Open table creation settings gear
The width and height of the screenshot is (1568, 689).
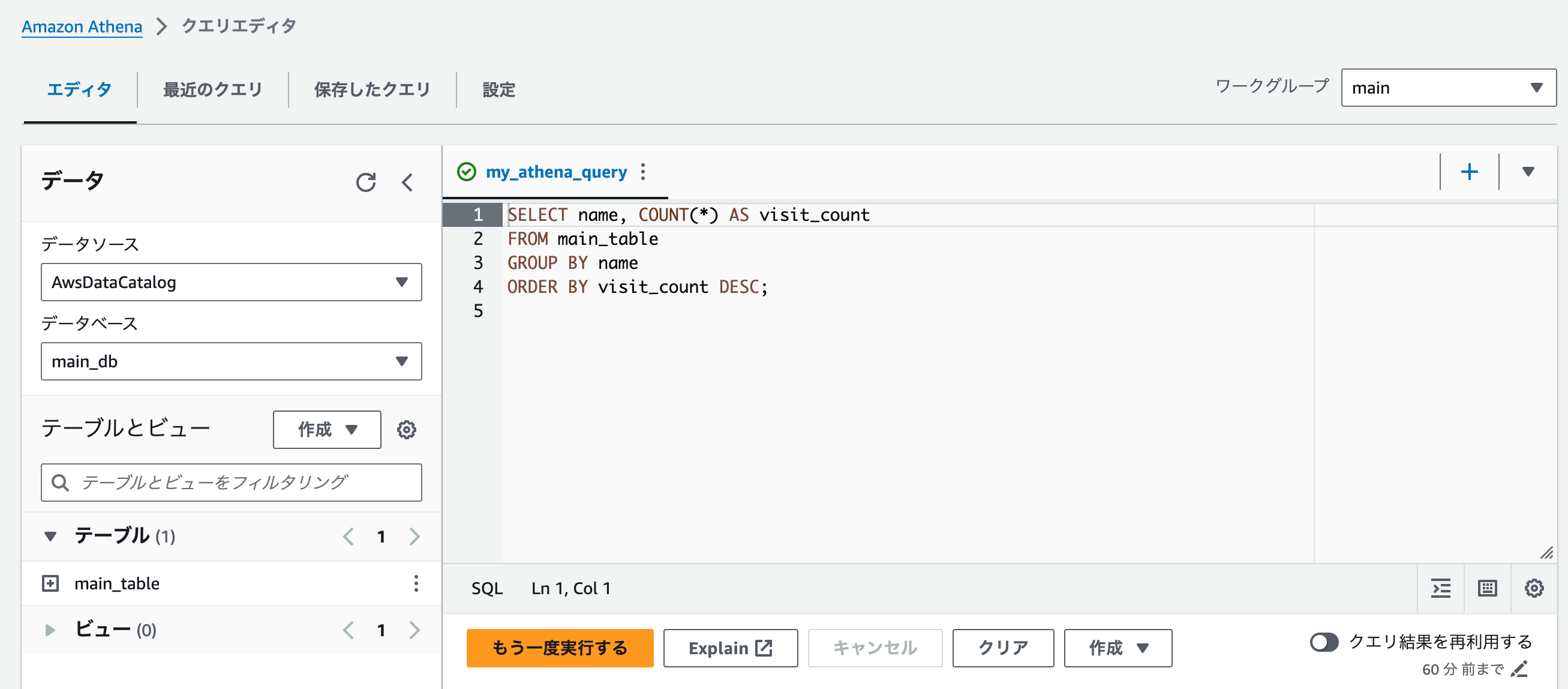click(406, 430)
